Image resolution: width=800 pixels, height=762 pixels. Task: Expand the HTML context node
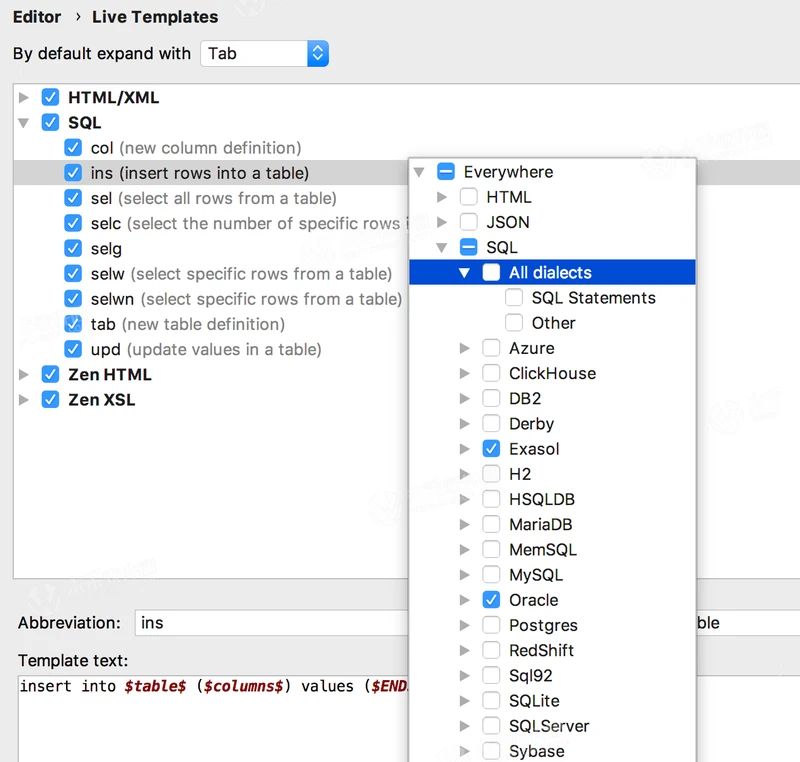(x=442, y=197)
